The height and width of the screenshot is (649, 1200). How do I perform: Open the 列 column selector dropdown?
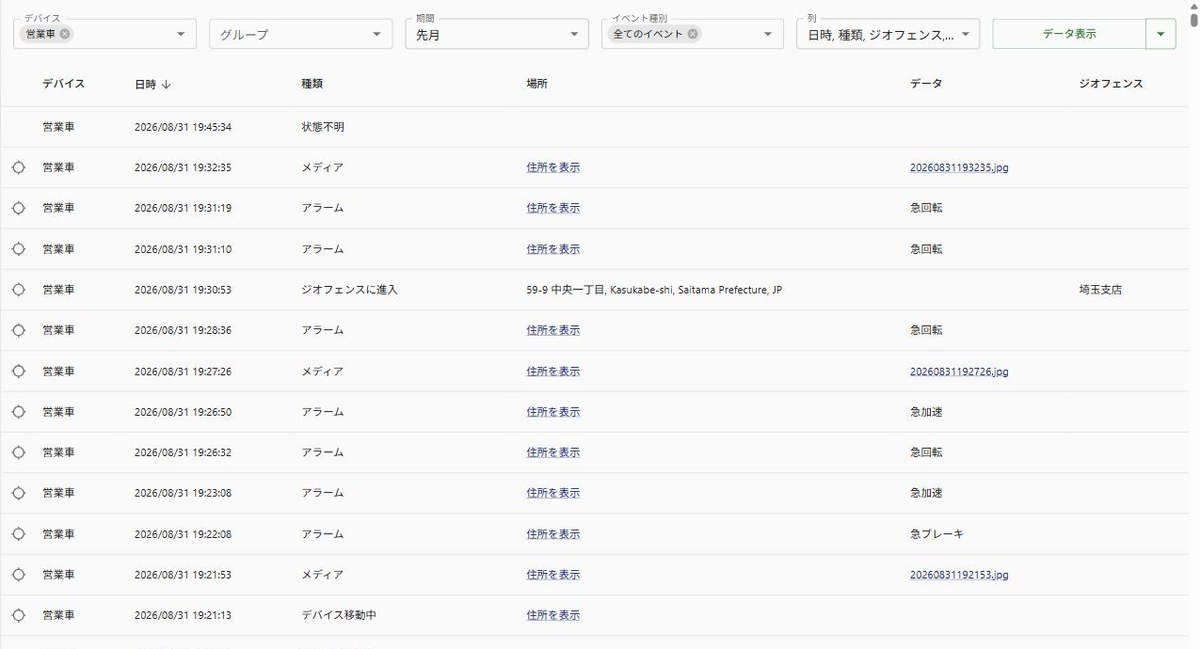tap(888, 34)
